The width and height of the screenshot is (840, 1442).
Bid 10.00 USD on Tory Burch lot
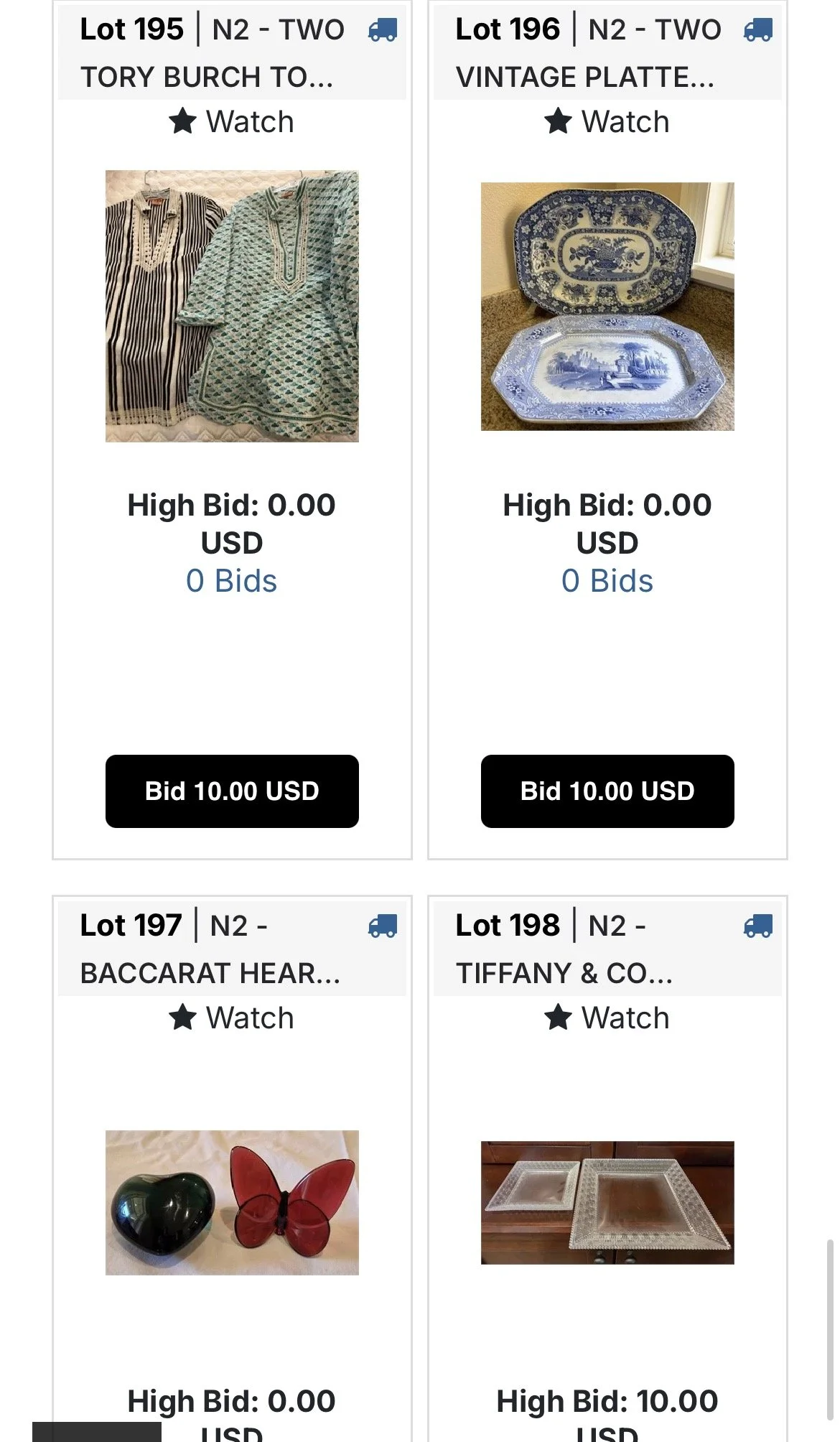point(232,791)
